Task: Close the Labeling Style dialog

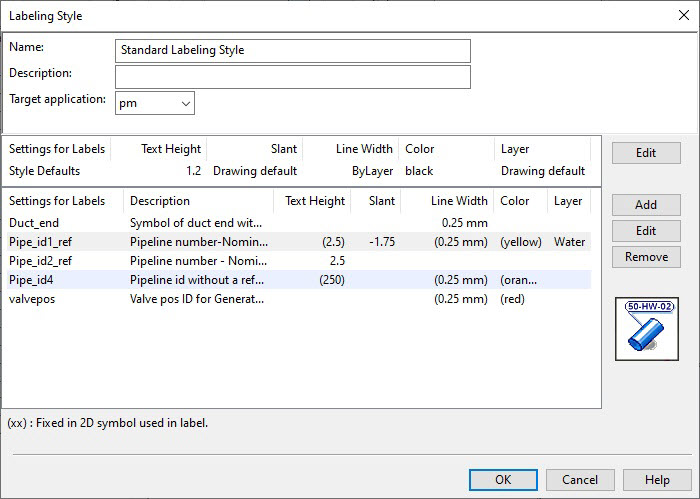Action: (x=683, y=15)
